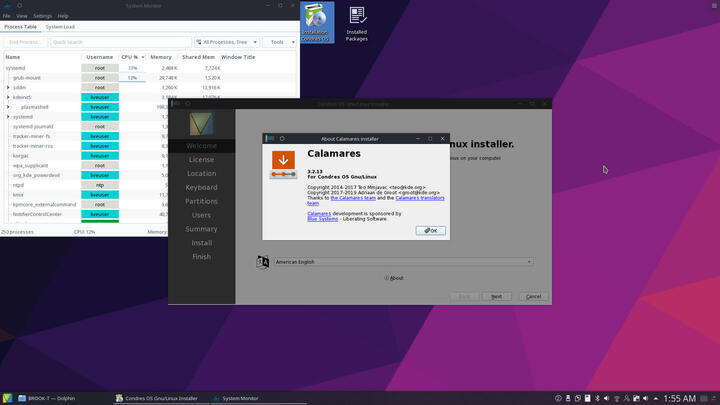Open the American English language dropdown
The width and height of the screenshot is (720, 405).
pos(403,262)
